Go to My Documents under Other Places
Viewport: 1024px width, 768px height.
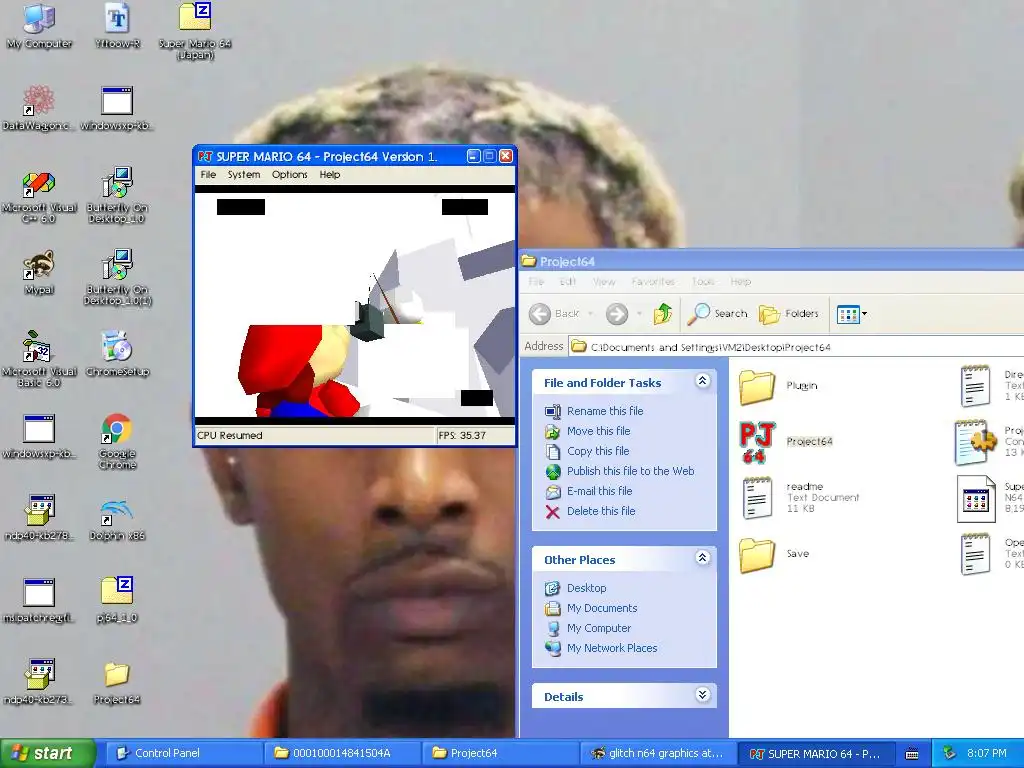[601, 609]
